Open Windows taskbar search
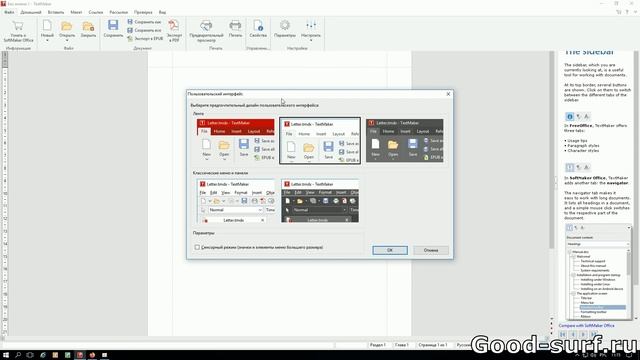Screen dimensions: 640x360 (x=18, y=355)
